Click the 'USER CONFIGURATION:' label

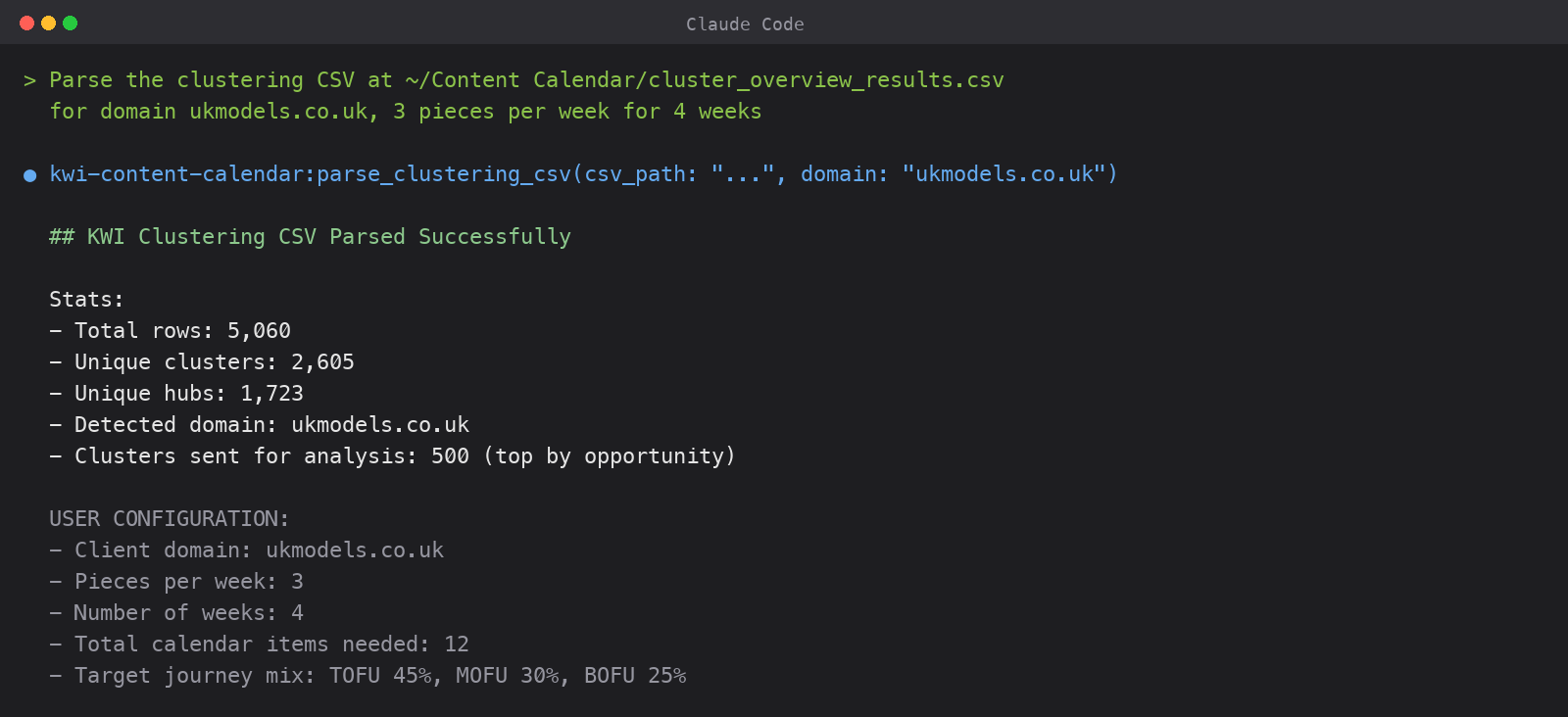coord(170,519)
